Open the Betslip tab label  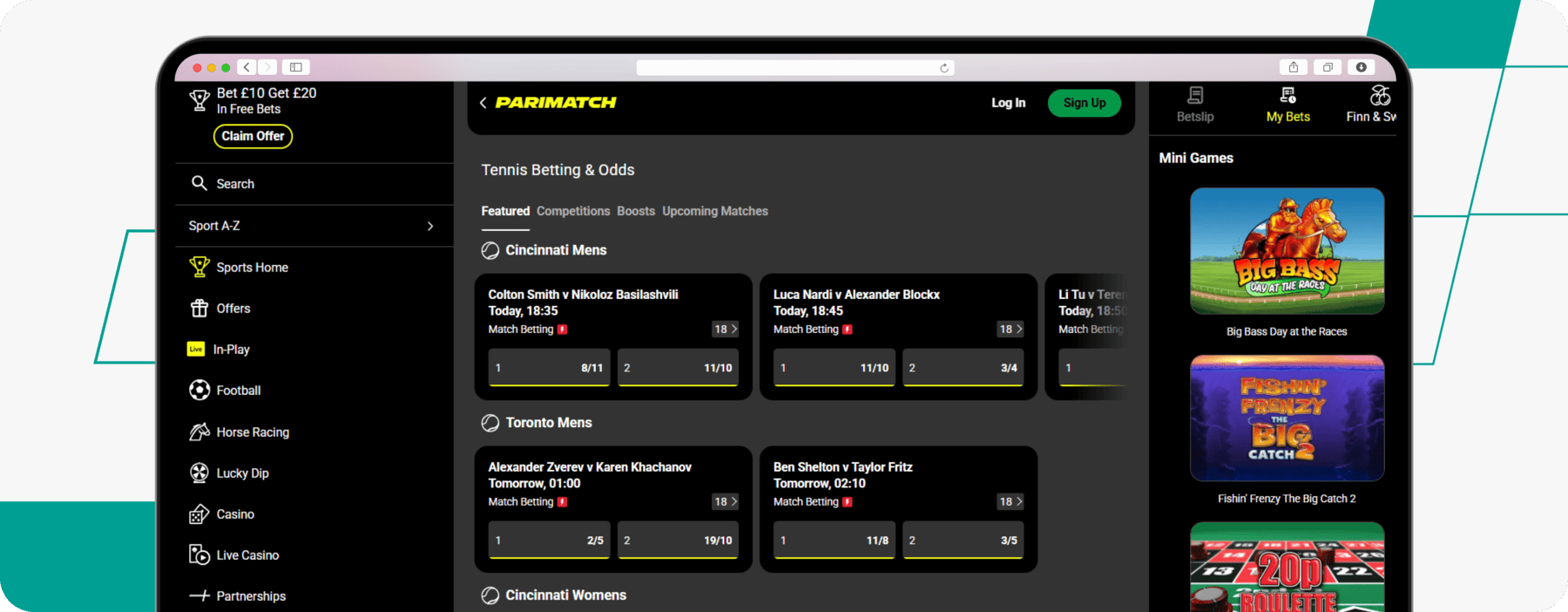pos(1195,117)
